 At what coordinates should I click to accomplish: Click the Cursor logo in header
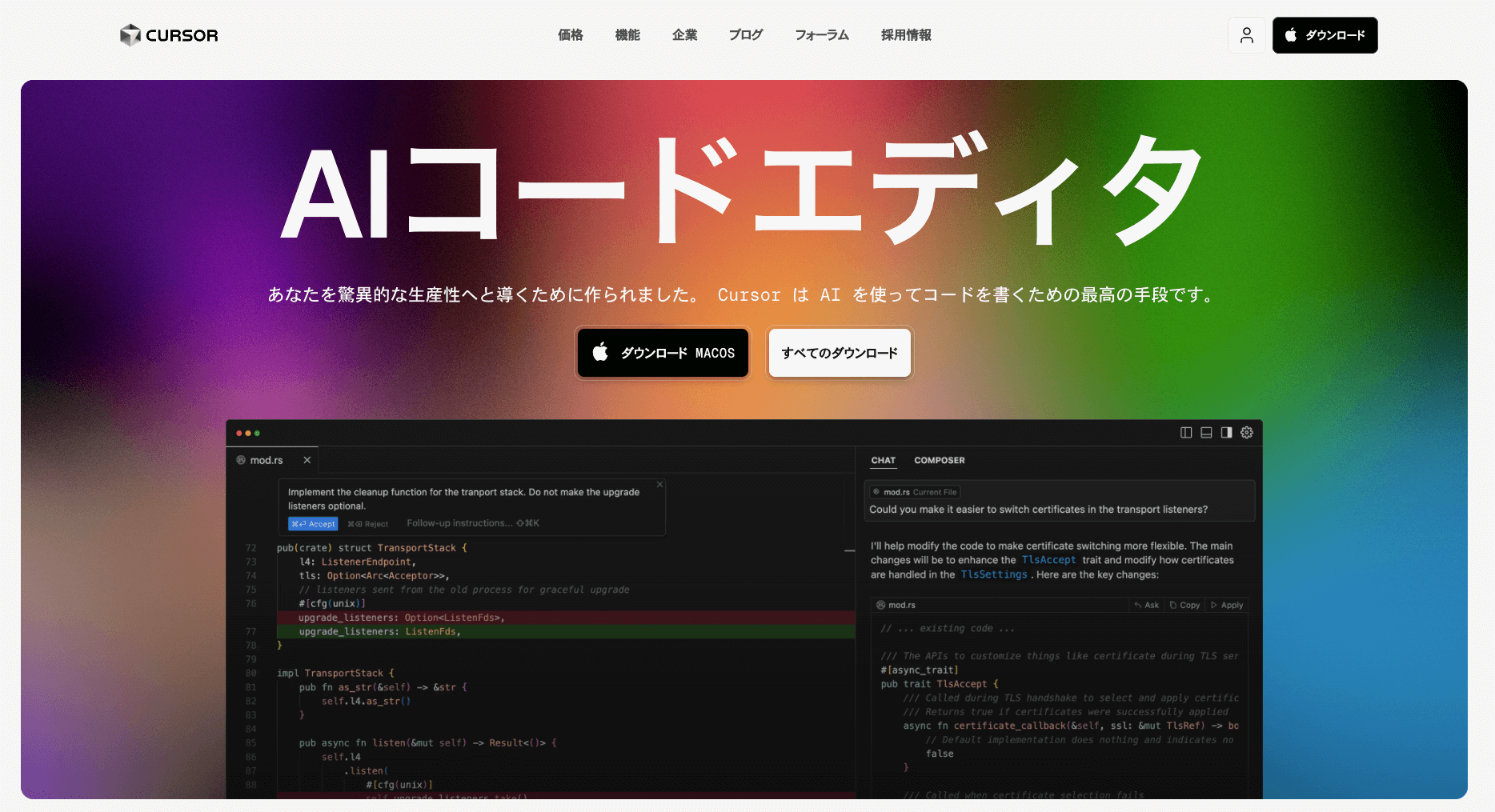pos(169,35)
